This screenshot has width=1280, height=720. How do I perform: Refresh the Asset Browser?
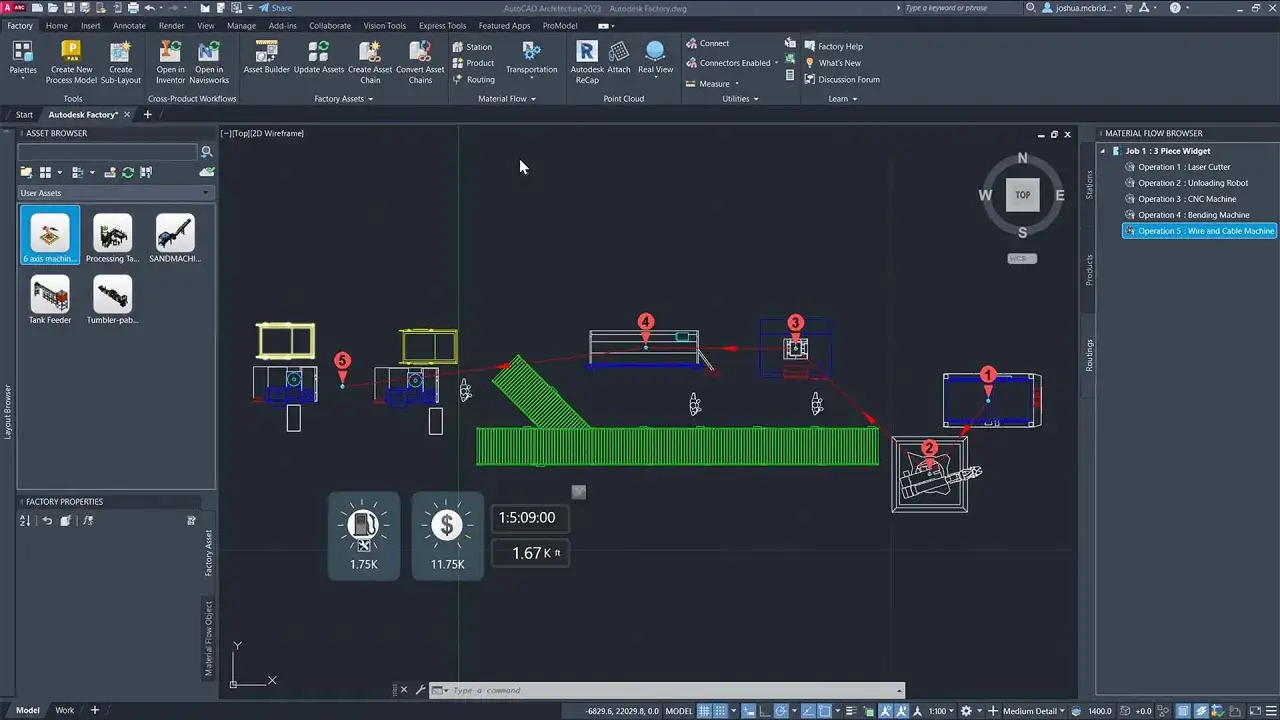(x=127, y=172)
